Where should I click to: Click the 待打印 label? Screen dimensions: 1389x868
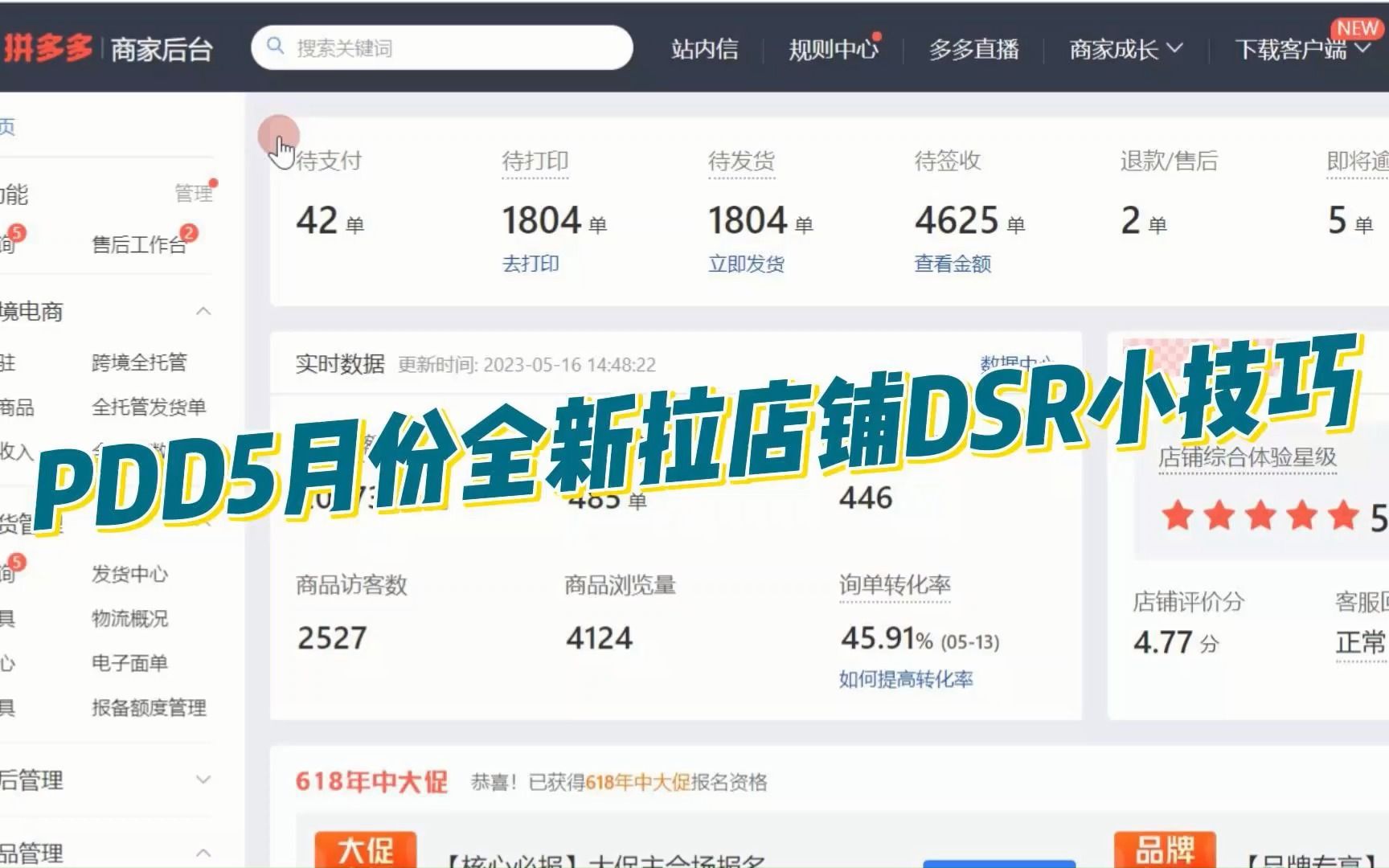[535, 161]
